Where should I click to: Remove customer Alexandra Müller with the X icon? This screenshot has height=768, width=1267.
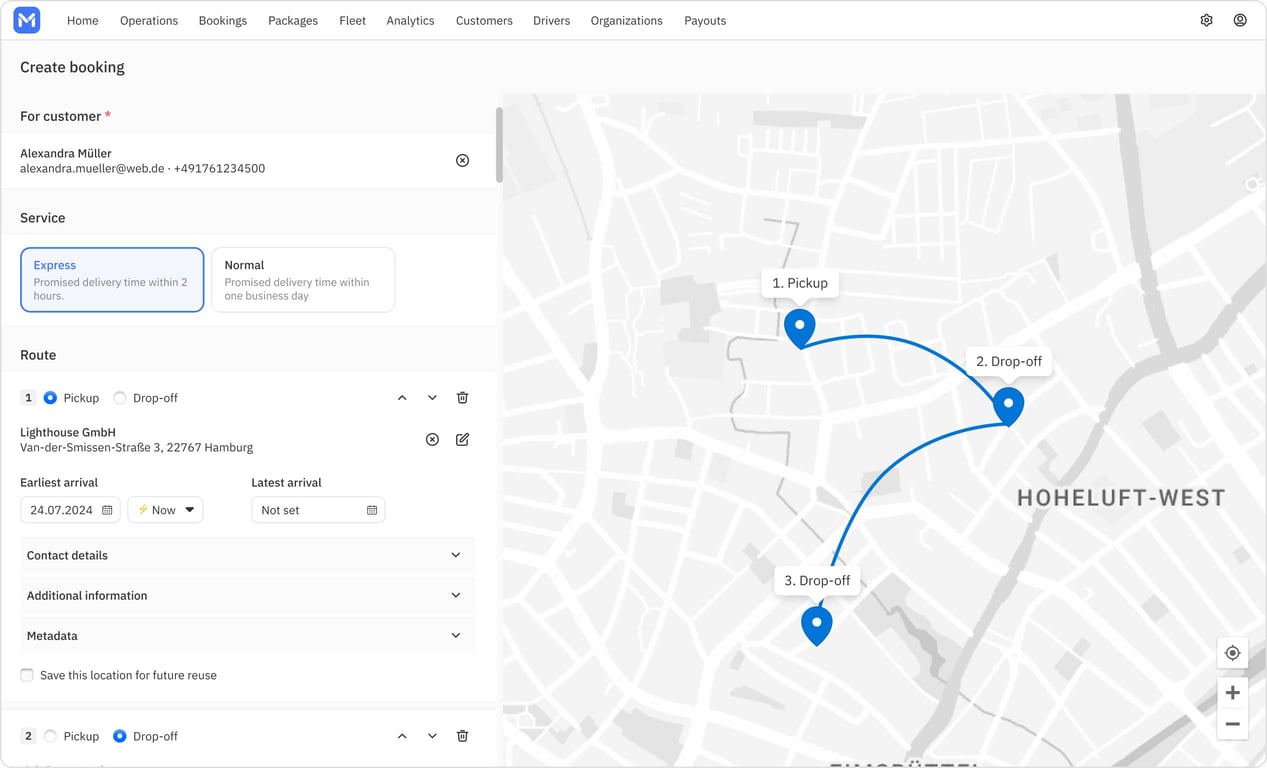462,161
